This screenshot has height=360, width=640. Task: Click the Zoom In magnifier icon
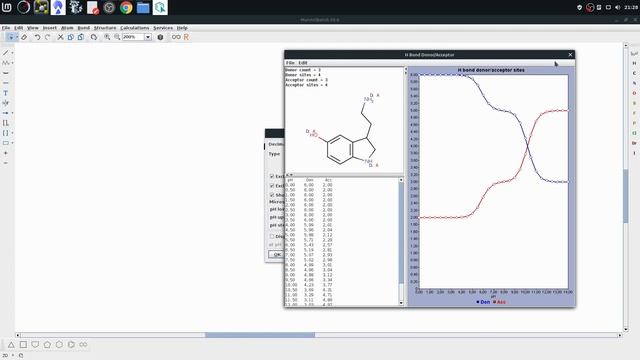107,37
